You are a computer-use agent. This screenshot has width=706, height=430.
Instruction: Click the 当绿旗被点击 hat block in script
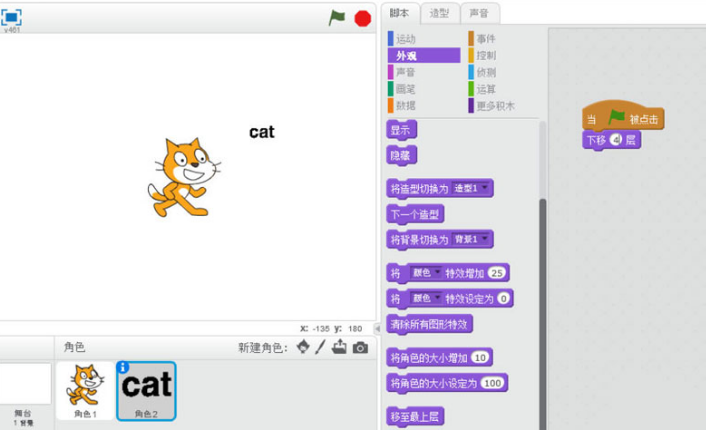[x=623, y=116]
